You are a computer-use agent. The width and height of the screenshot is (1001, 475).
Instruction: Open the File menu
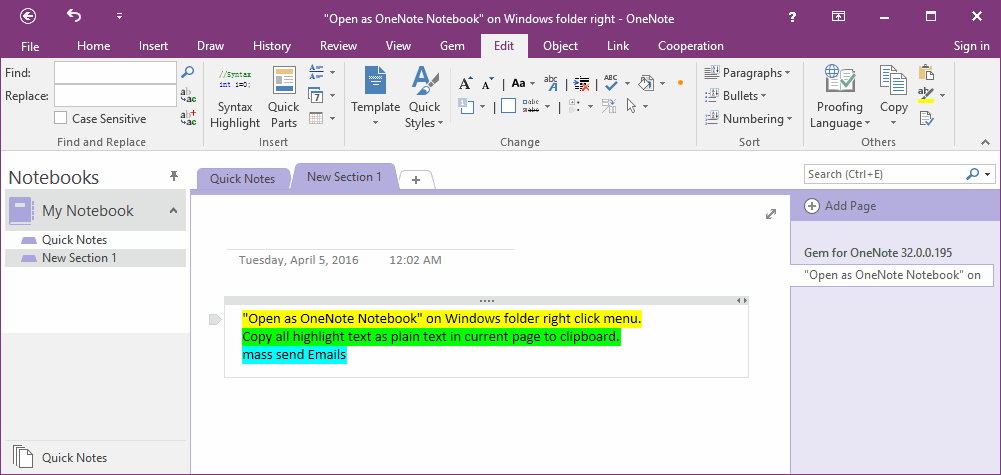[30, 46]
